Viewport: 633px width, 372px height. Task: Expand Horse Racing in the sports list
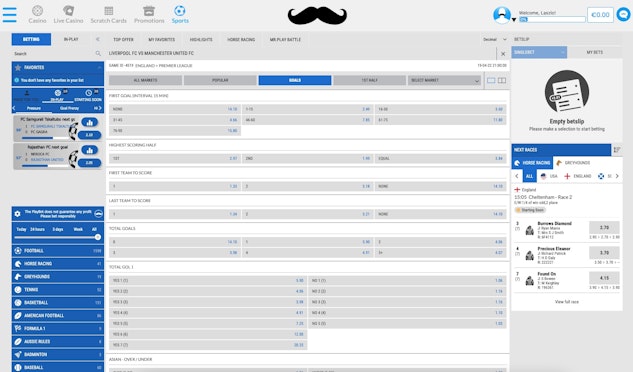click(x=58, y=264)
